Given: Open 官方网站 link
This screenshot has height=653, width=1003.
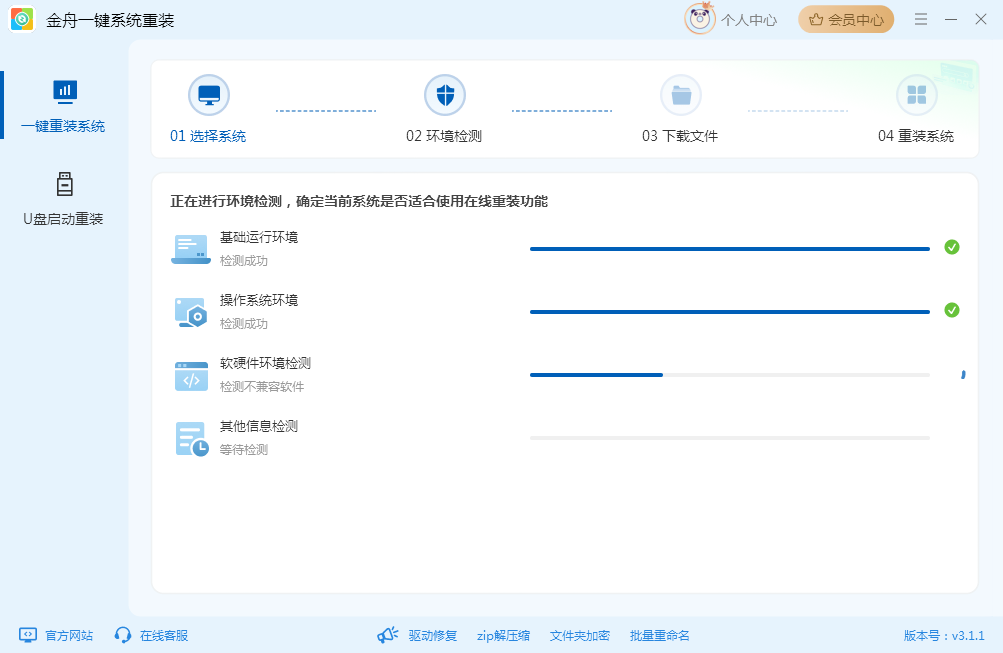Looking at the screenshot, I should point(57,635).
